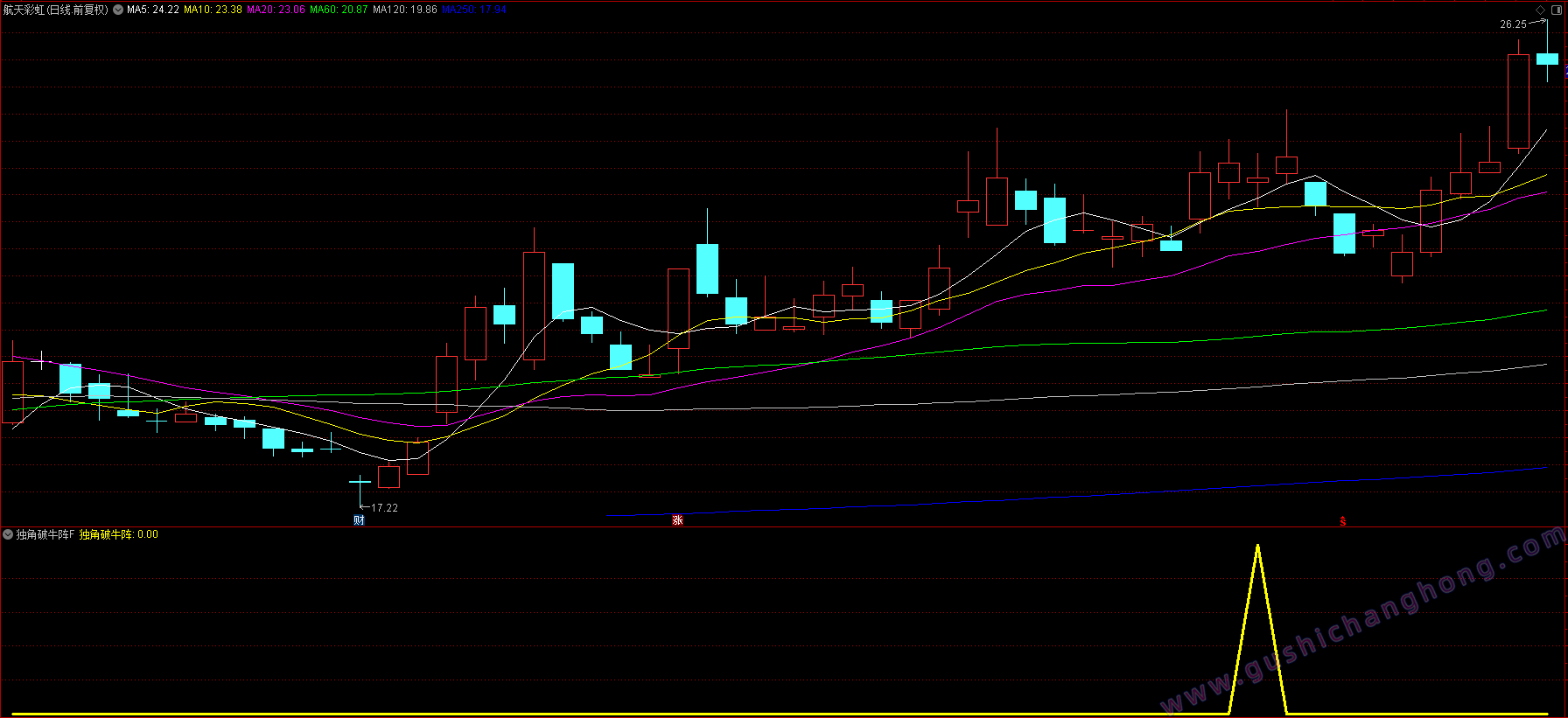Image resolution: width=1568 pixels, height=718 pixels.
Task: Click the blue 财 event marker
Action: coord(359,520)
